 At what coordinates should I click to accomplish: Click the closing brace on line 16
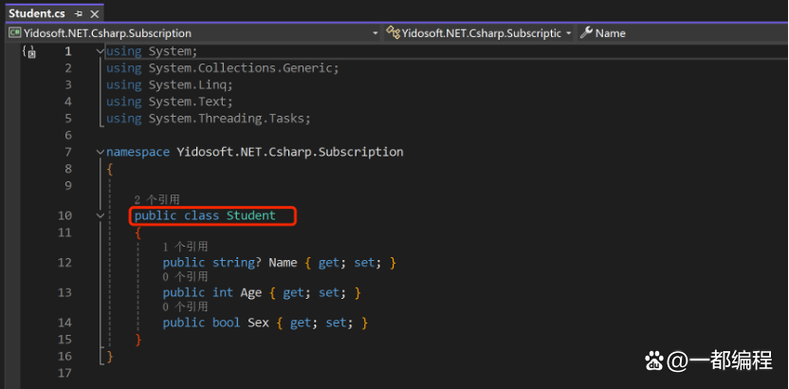point(110,357)
